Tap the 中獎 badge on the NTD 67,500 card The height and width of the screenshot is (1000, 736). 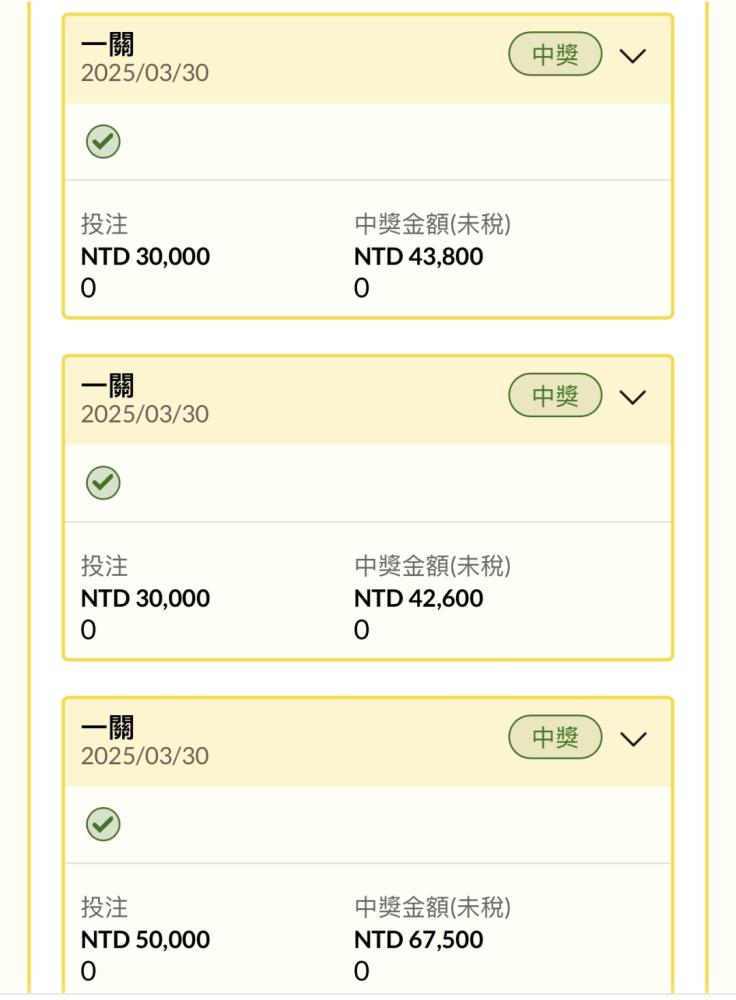556,738
